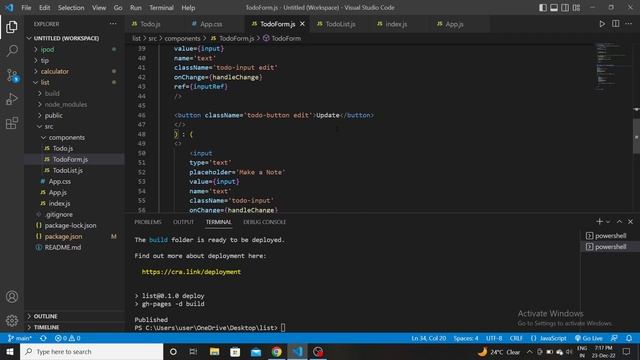This screenshot has width=640, height=360.
Task: Open the Terminal menu
Action: coord(161,8)
